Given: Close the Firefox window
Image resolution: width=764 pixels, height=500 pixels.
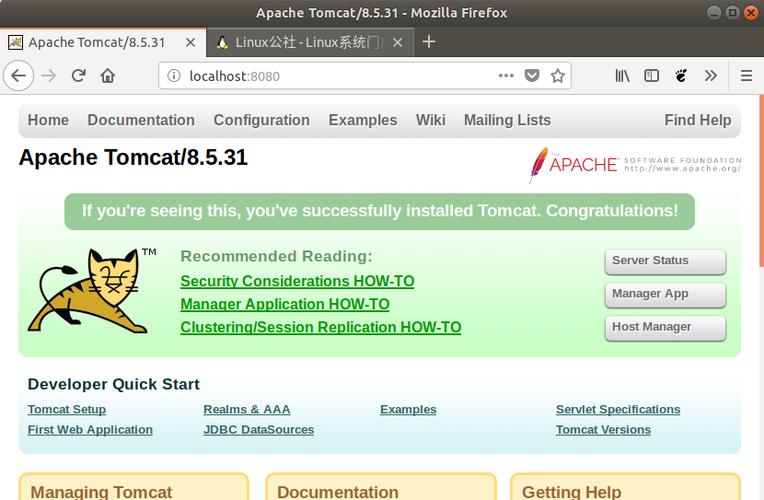Looking at the screenshot, I should pyautogui.click(x=751, y=13).
